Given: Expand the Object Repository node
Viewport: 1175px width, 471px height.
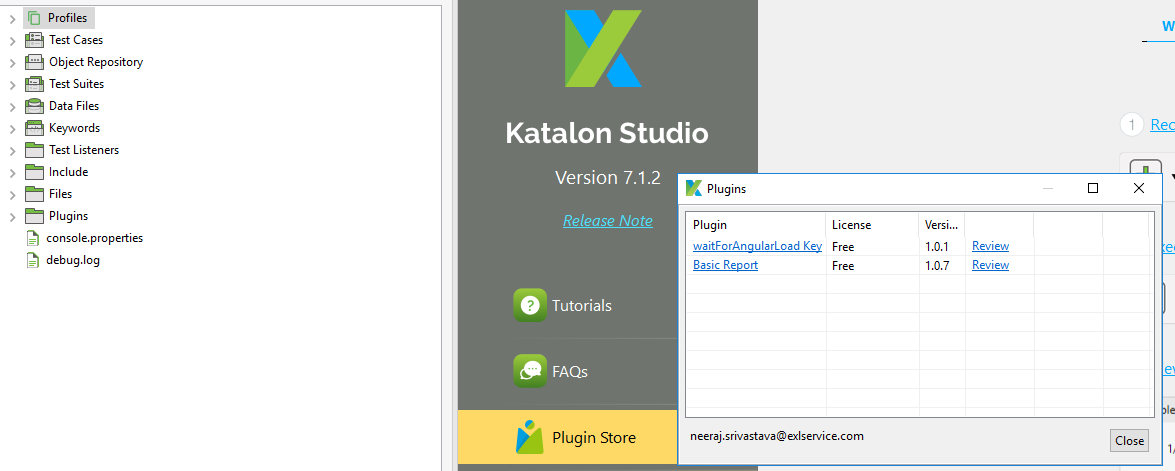Looking at the screenshot, I should pyautogui.click(x=12, y=62).
